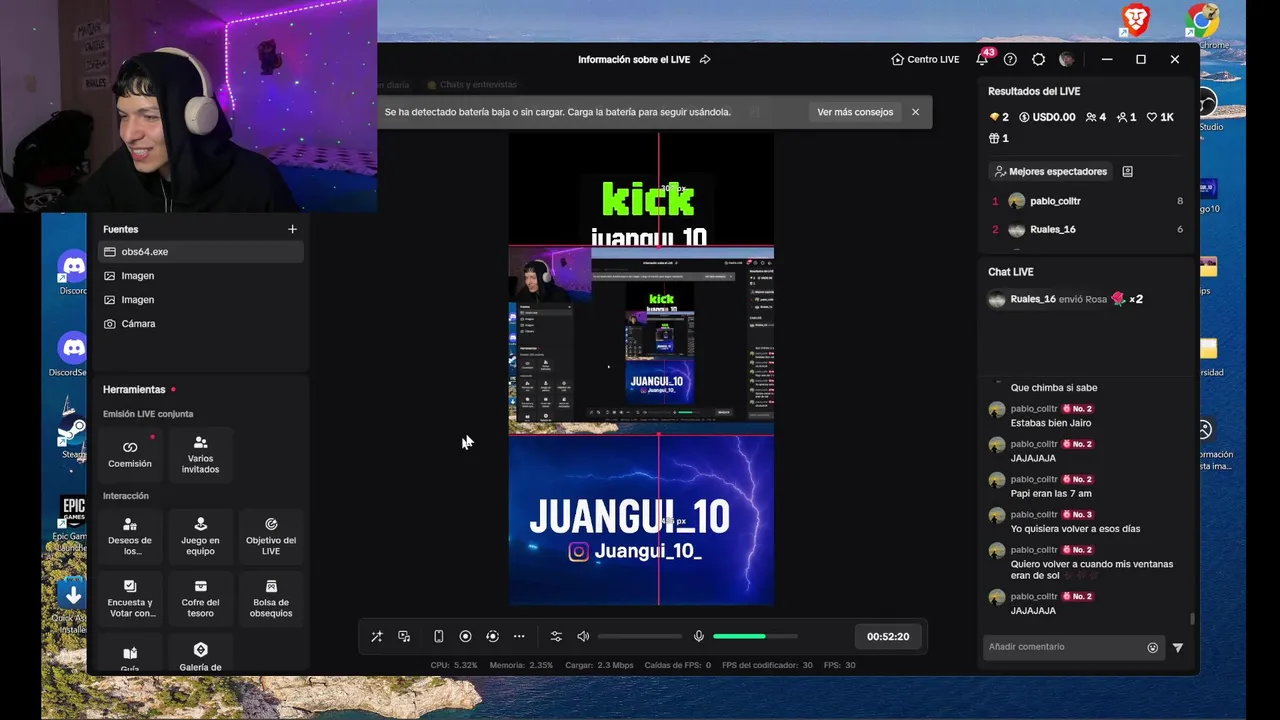Open the Deseos de los... tool
The height and width of the screenshot is (720, 1280).
(x=130, y=536)
